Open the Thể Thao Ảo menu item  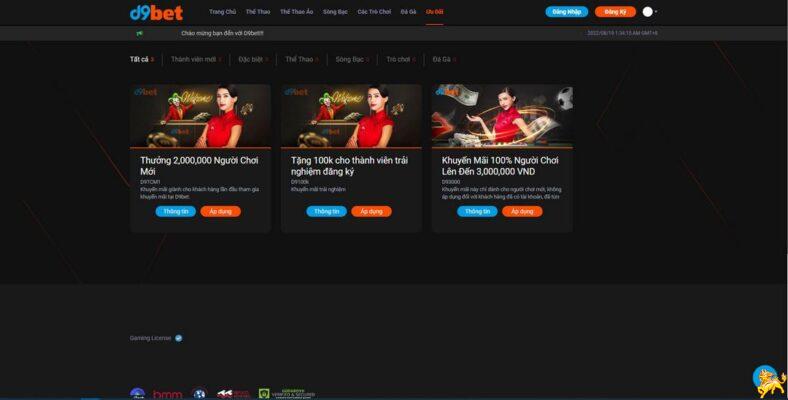coord(297,12)
